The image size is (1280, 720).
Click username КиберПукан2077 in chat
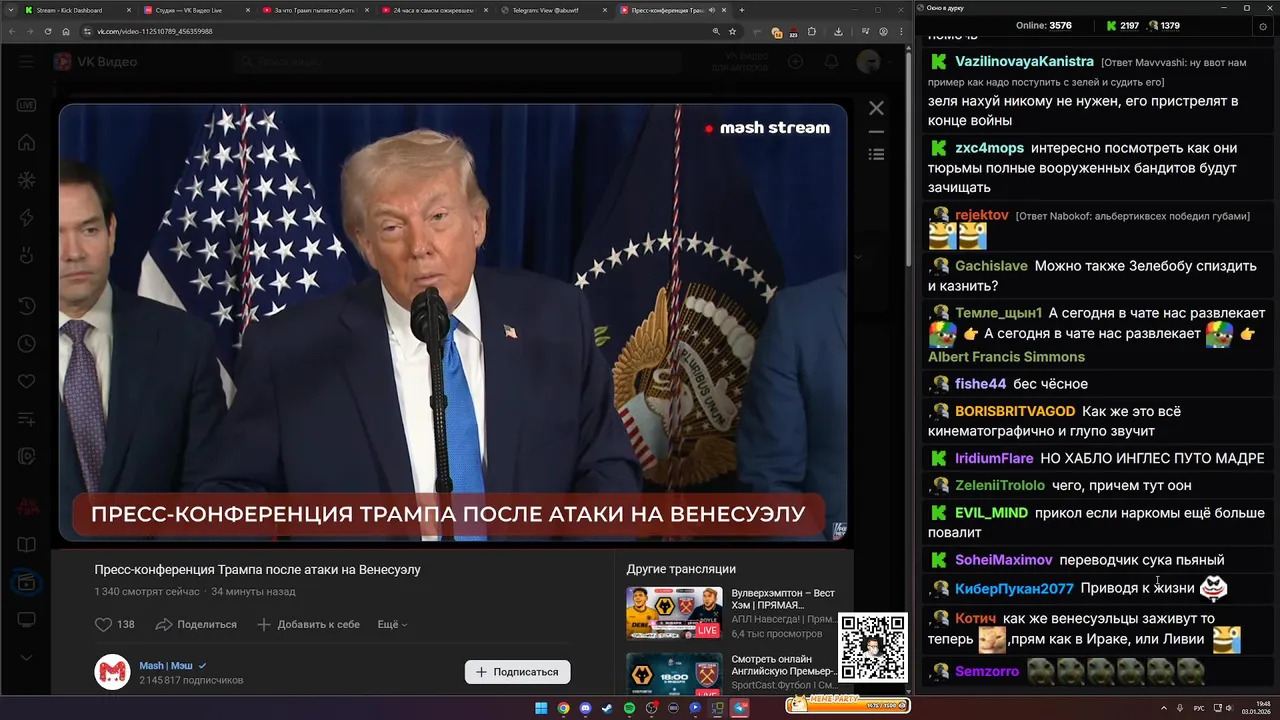tap(1014, 588)
